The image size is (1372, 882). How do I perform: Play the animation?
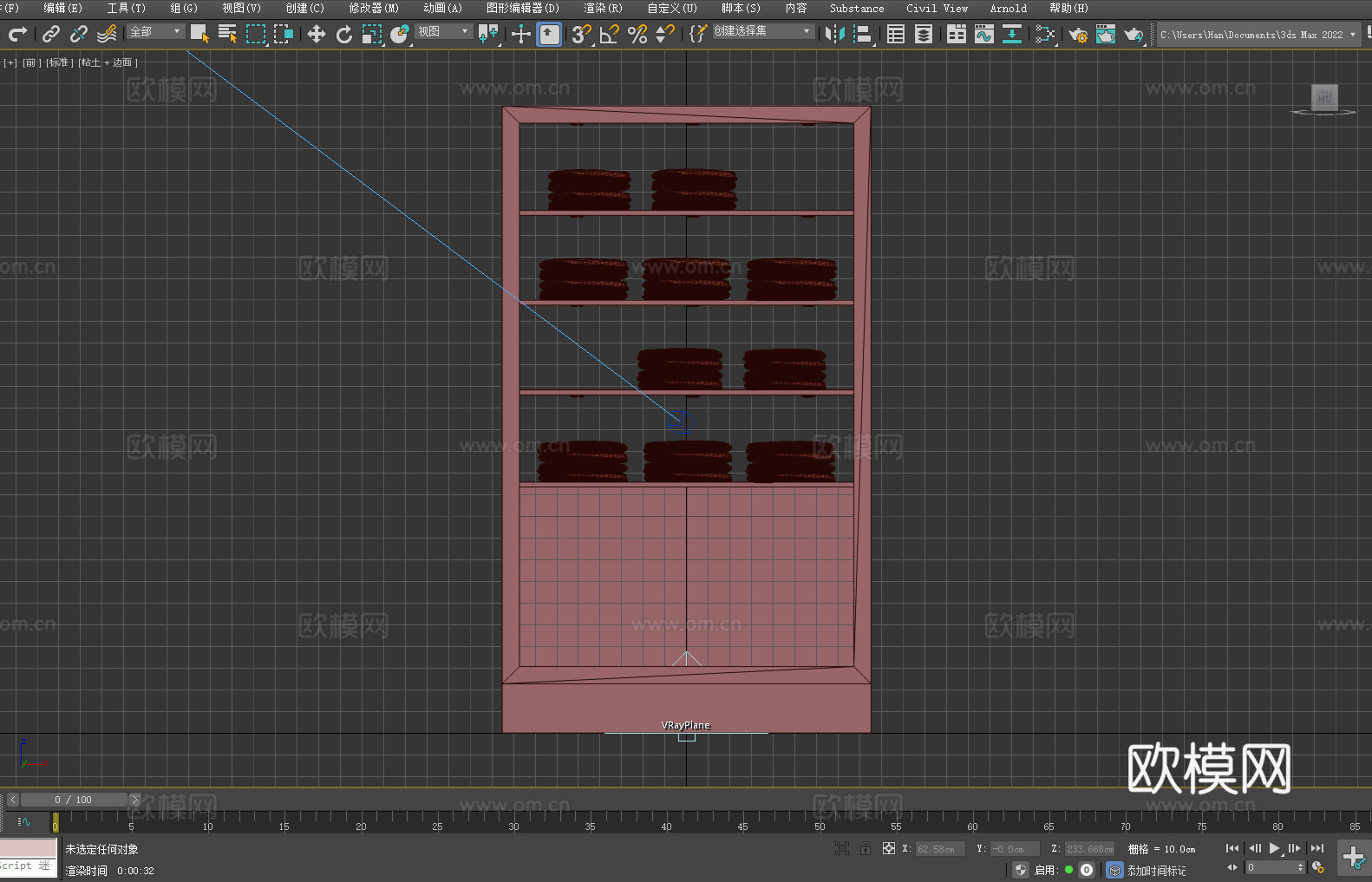pos(1274,848)
